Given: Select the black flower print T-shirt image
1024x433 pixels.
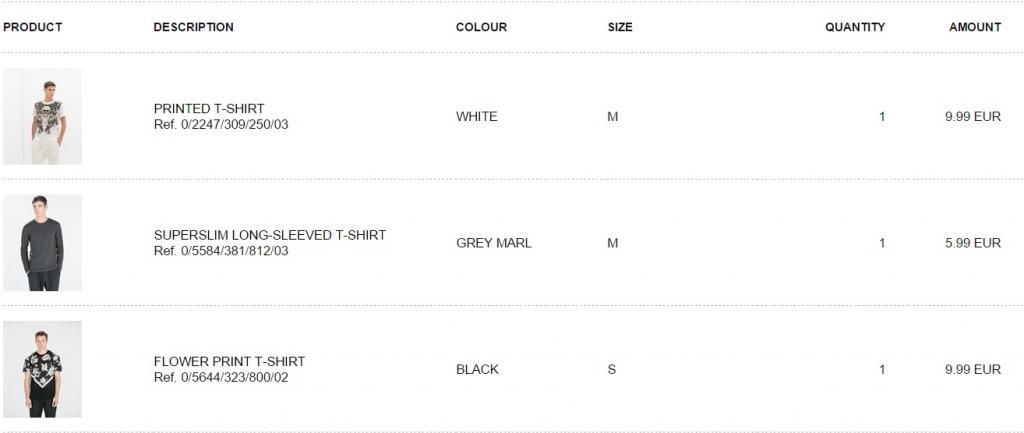Looking at the screenshot, I should point(43,369).
